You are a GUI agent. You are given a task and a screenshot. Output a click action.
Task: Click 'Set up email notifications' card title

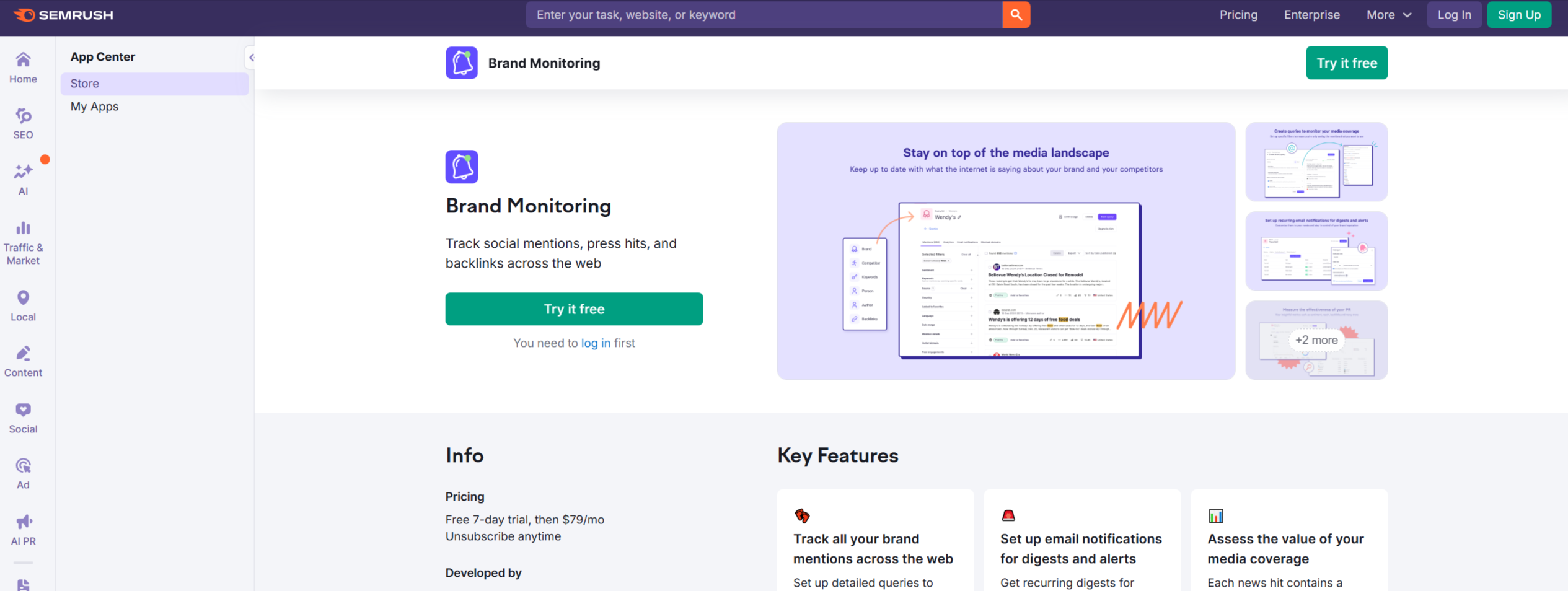click(1081, 549)
